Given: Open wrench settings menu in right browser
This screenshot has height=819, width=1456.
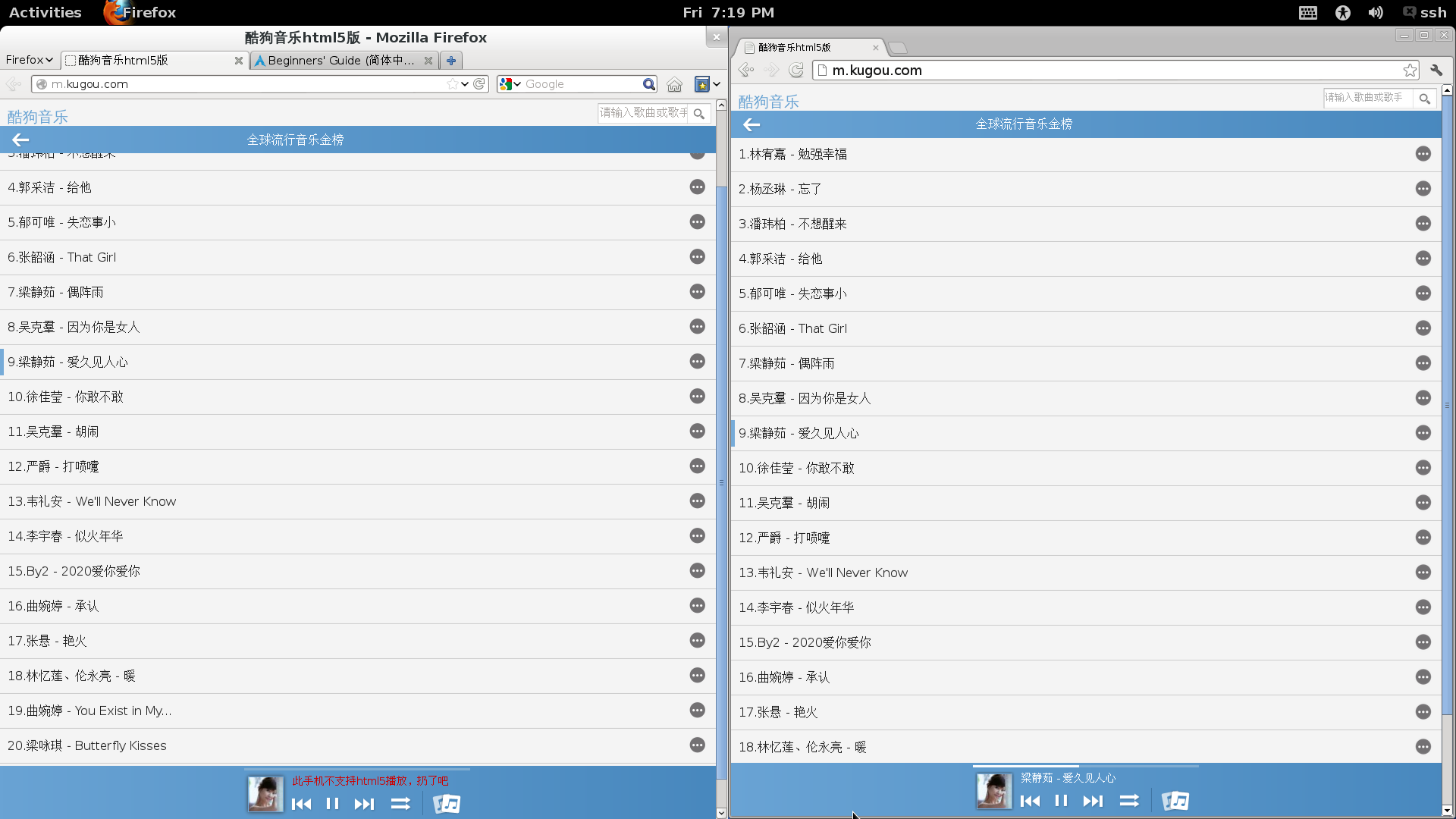Looking at the screenshot, I should pyautogui.click(x=1436, y=70).
